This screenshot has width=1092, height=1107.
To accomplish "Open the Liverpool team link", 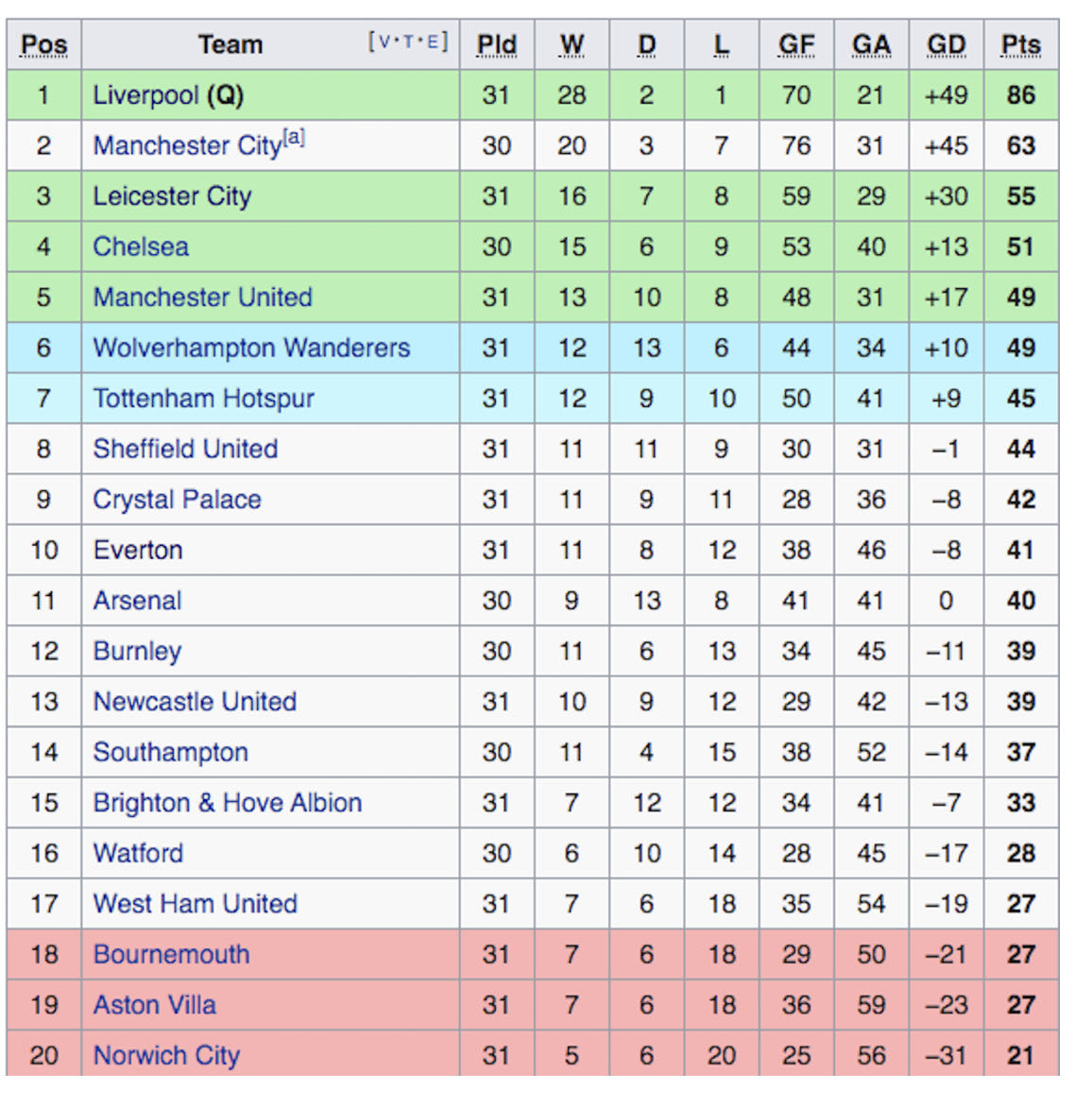I will [145, 95].
